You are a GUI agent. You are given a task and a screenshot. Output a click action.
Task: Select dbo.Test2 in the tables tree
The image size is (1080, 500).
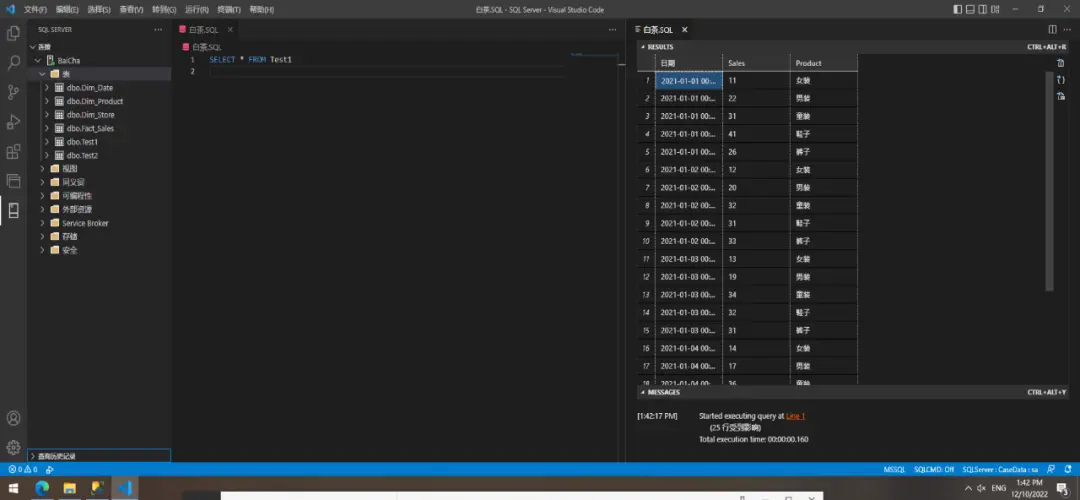[x=83, y=156]
